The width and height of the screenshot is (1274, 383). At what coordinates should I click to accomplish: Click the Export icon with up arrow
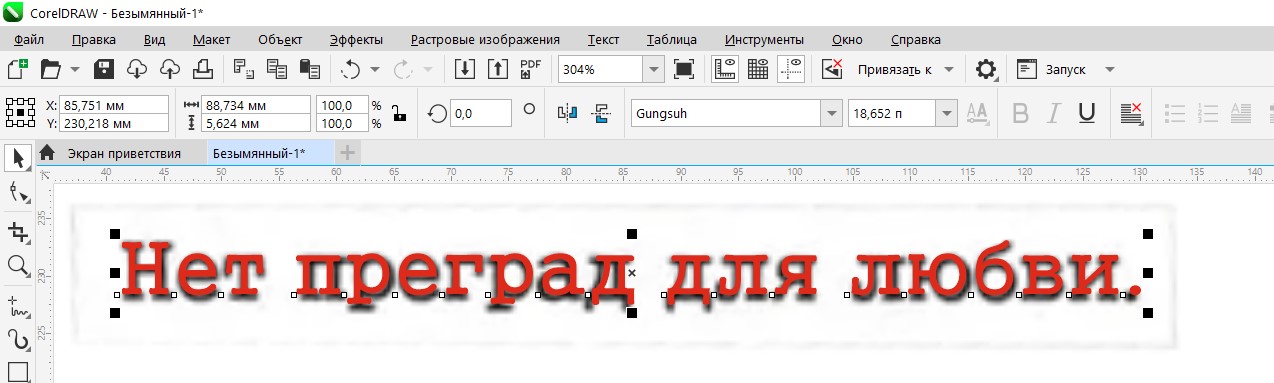pos(498,69)
